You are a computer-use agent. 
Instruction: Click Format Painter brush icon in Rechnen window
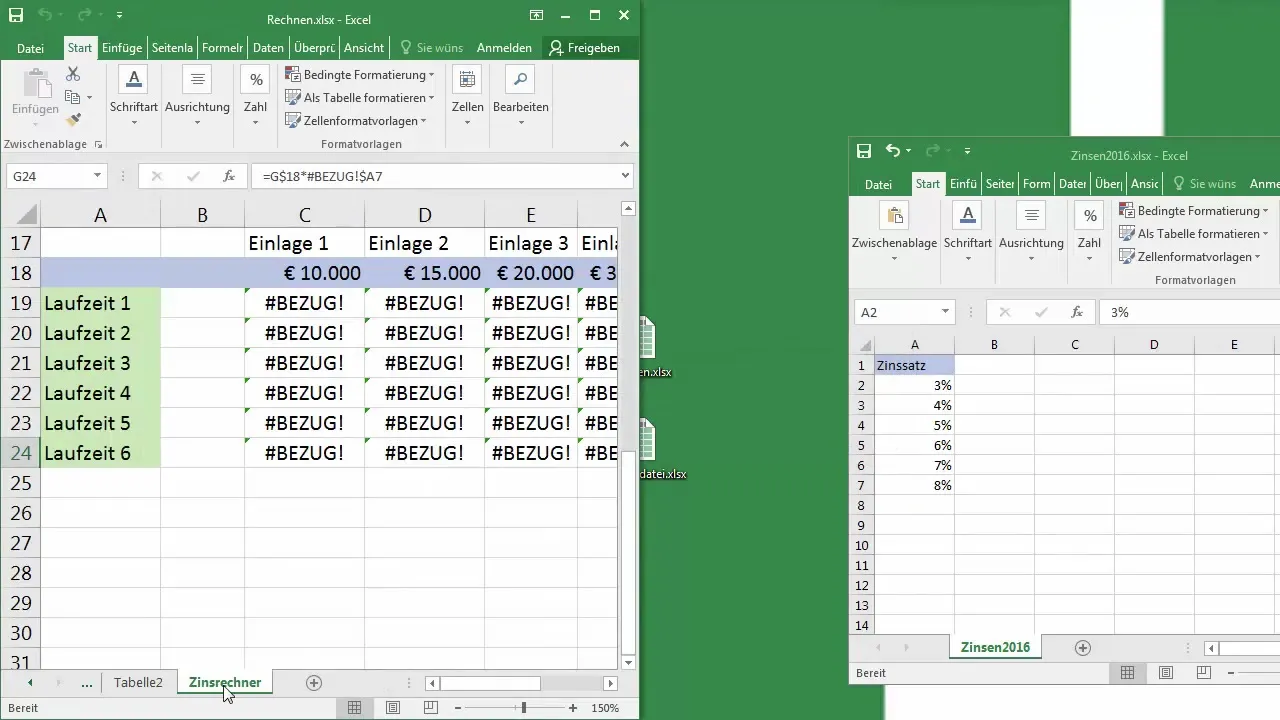click(x=73, y=120)
